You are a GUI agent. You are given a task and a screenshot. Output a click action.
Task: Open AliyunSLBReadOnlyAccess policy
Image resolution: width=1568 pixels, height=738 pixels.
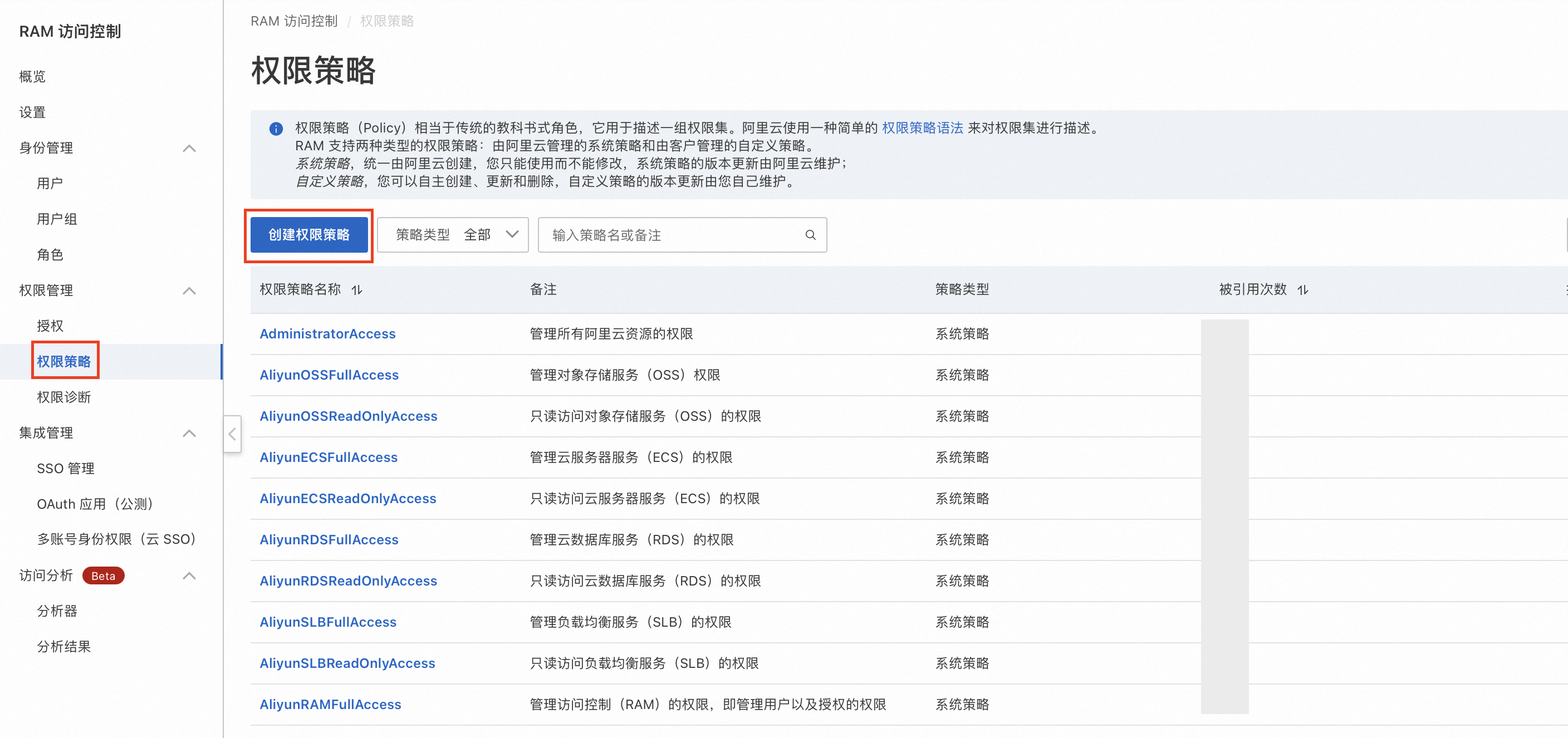coord(347,663)
